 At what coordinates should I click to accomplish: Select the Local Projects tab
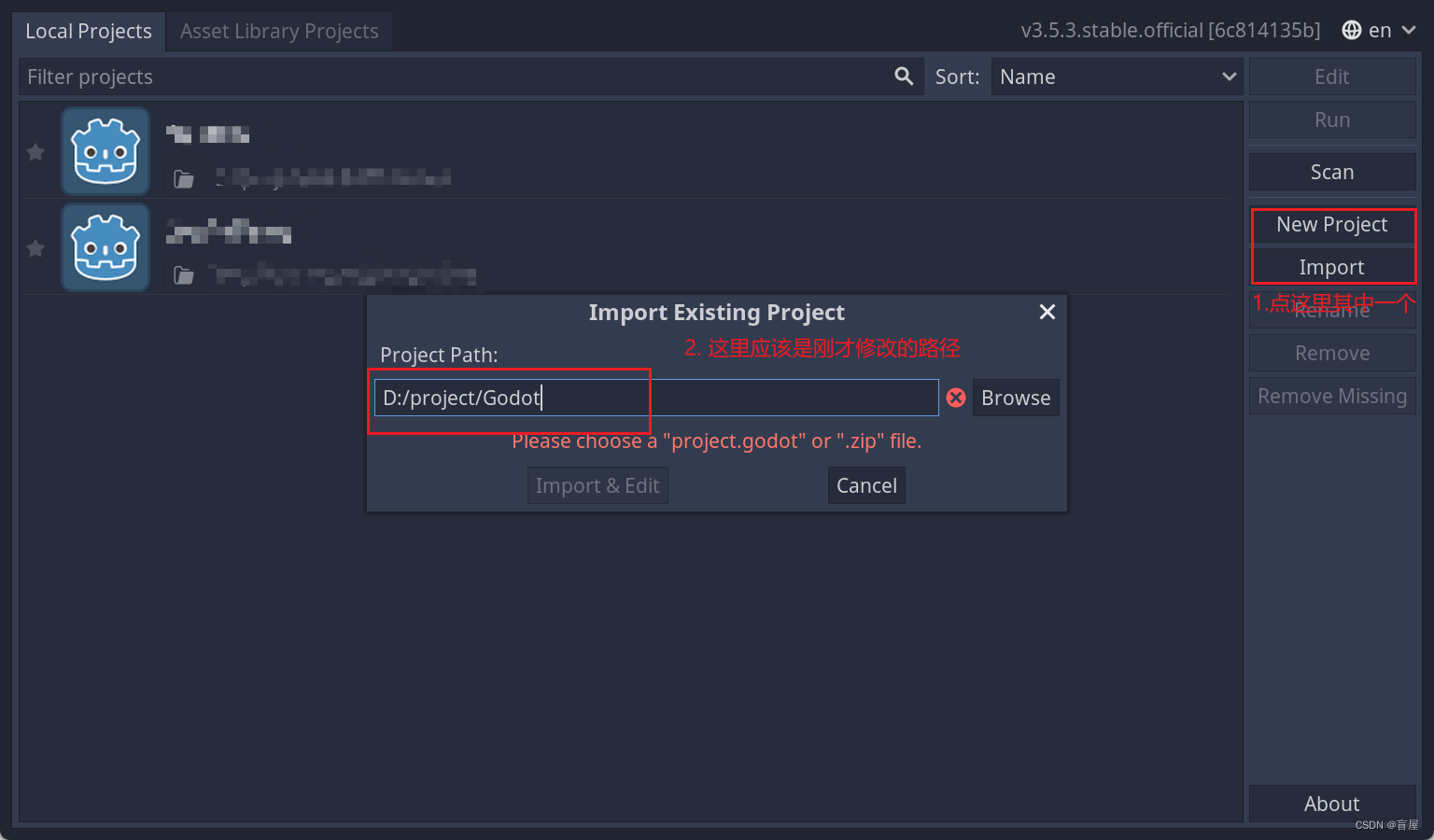[88, 30]
